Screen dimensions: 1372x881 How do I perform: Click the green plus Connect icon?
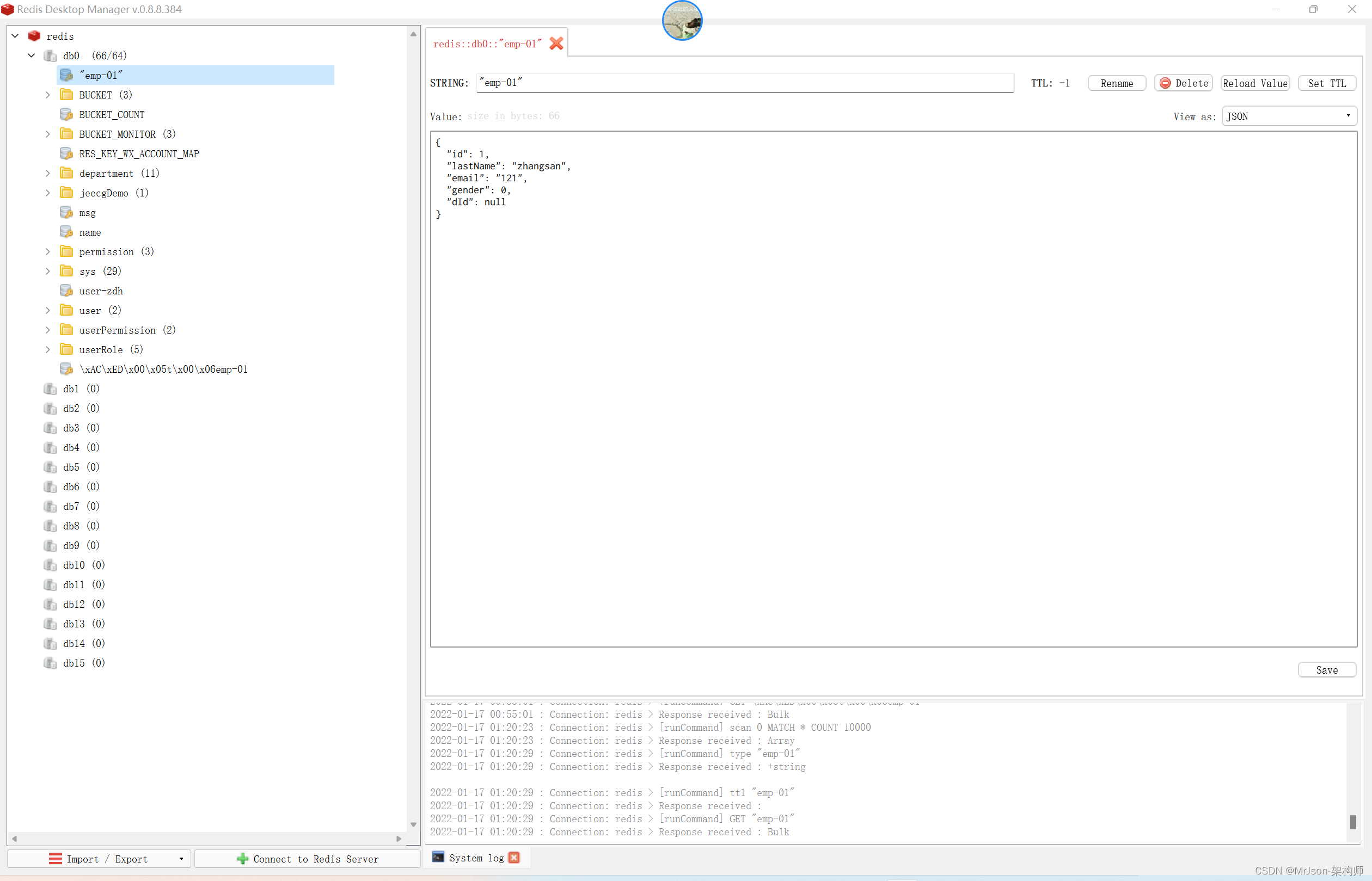(x=243, y=859)
